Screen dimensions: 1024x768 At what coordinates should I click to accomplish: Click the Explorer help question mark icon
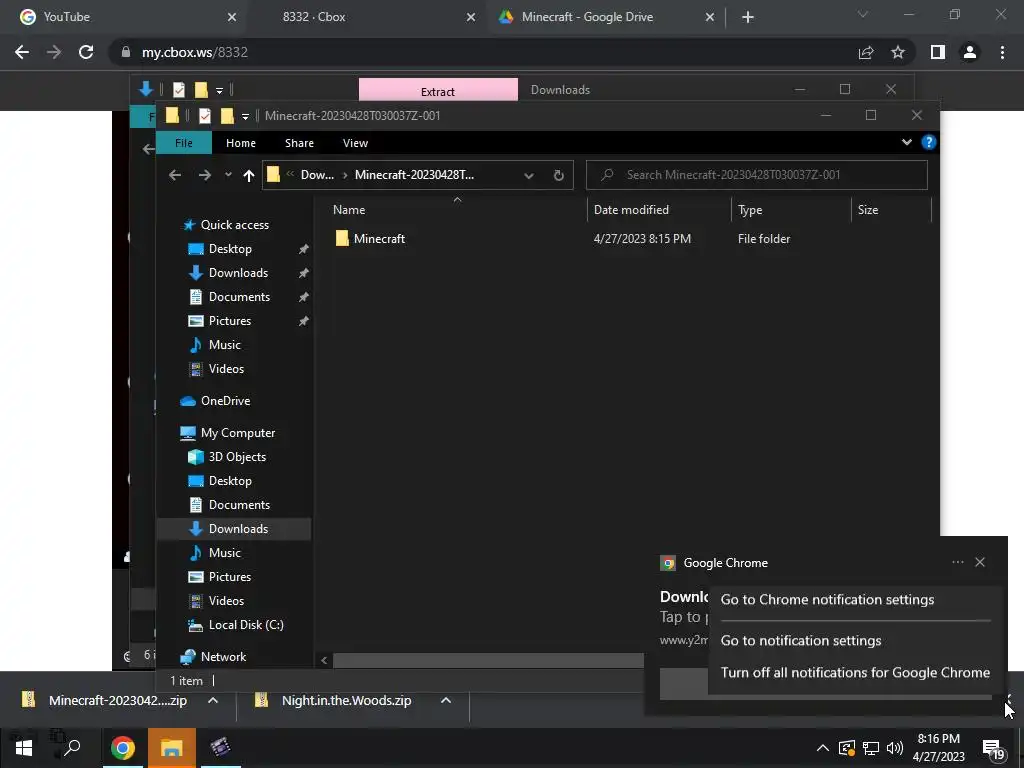(929, 142)
